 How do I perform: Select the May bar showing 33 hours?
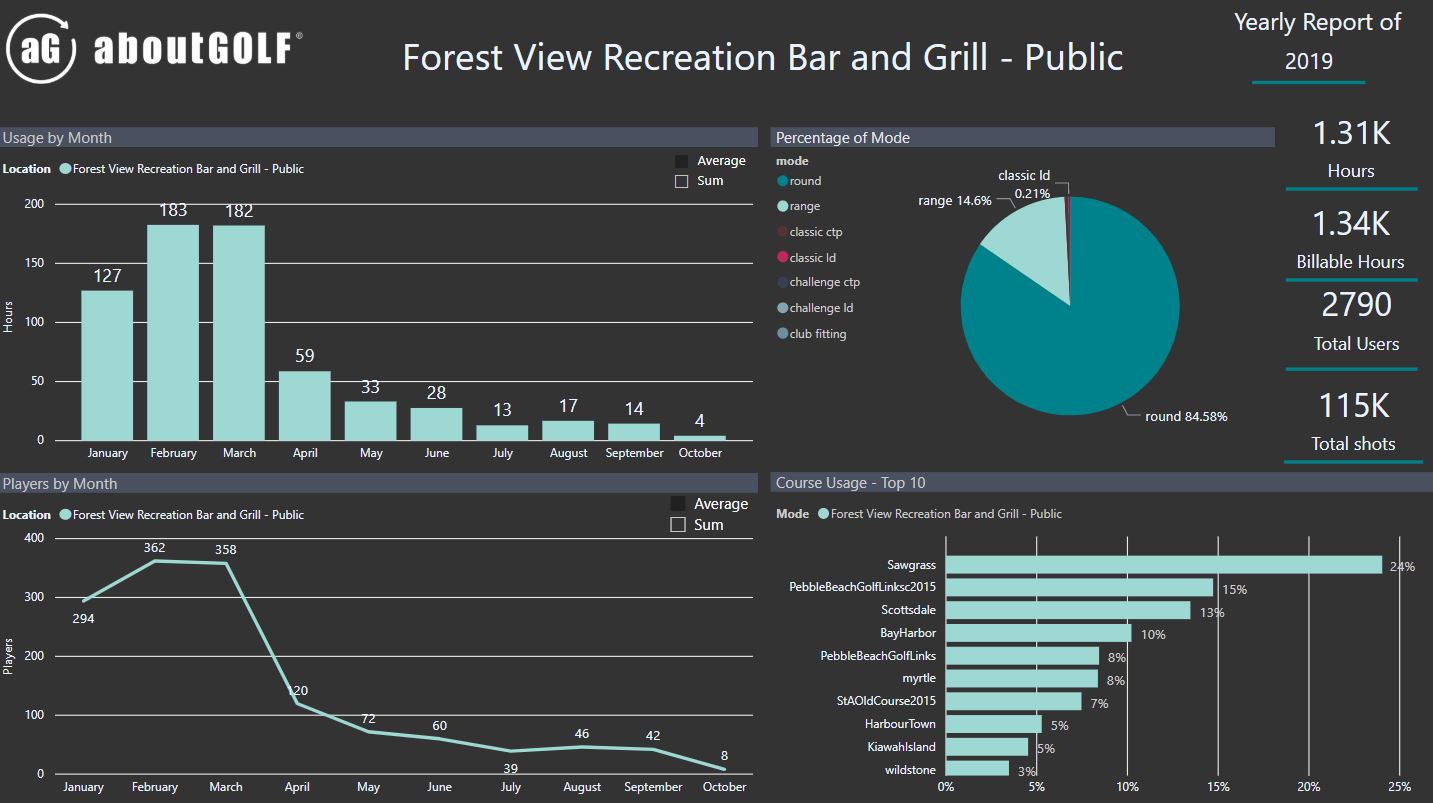click(371, 421)
